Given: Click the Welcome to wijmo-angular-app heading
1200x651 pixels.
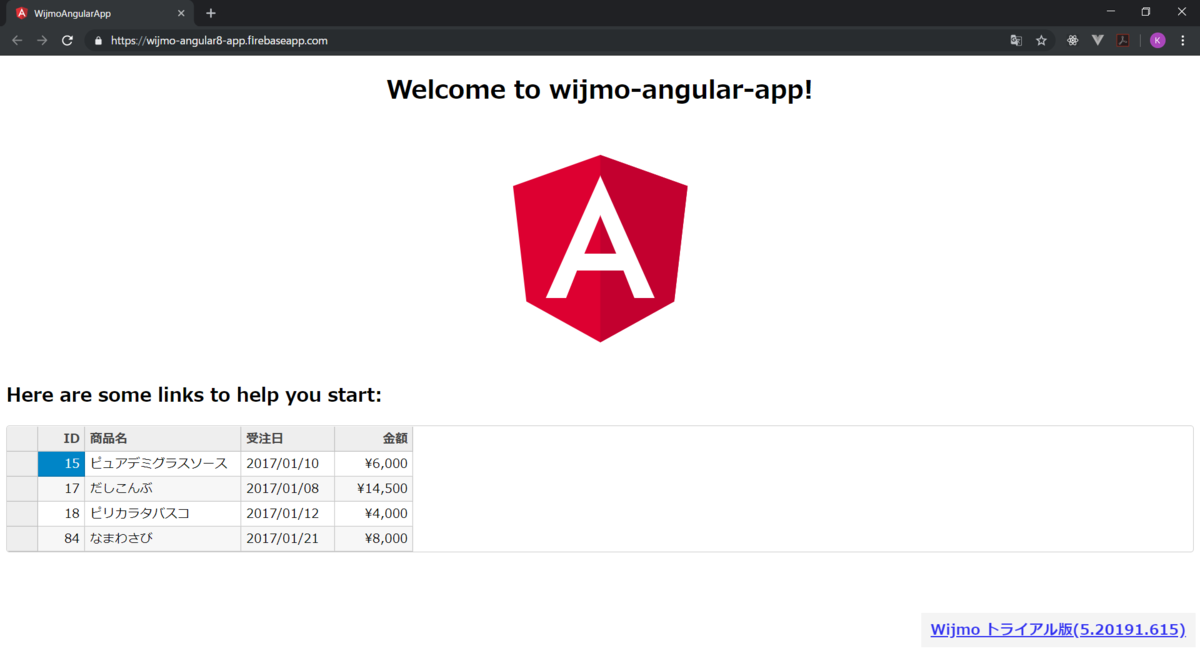Looking at the screenshot, I should [x=600, y=90].
